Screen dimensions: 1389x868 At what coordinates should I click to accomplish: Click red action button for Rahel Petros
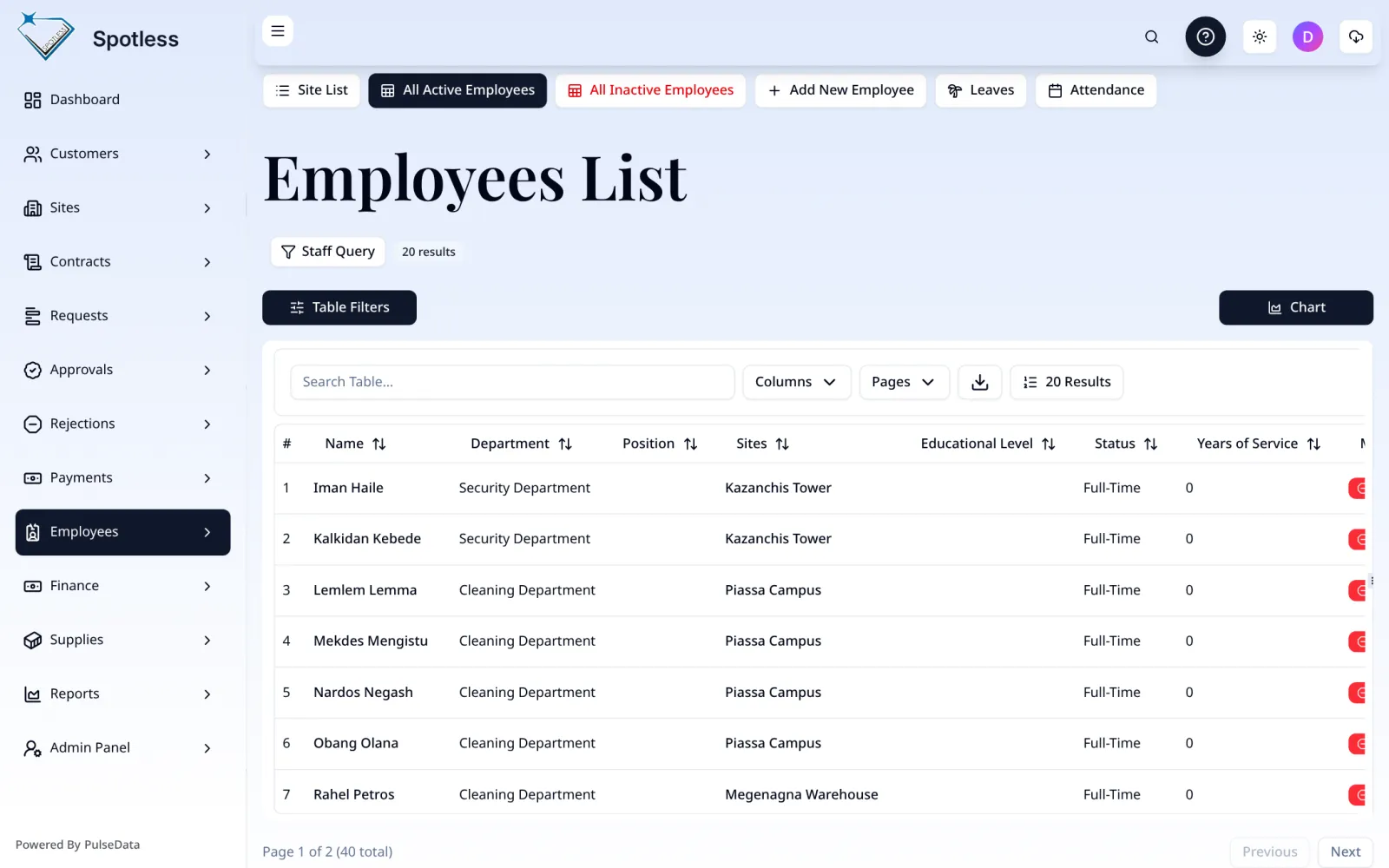(x=1357, y=795)
